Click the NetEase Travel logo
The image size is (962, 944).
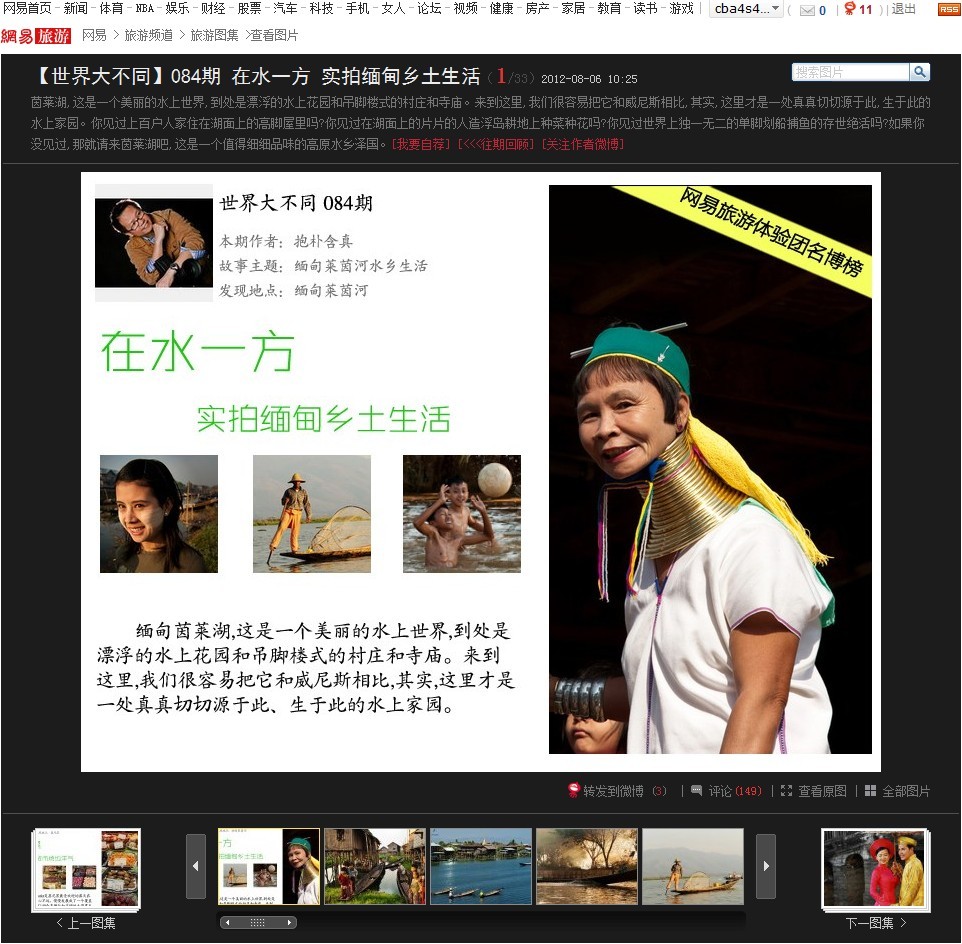(x=36, y=36)
